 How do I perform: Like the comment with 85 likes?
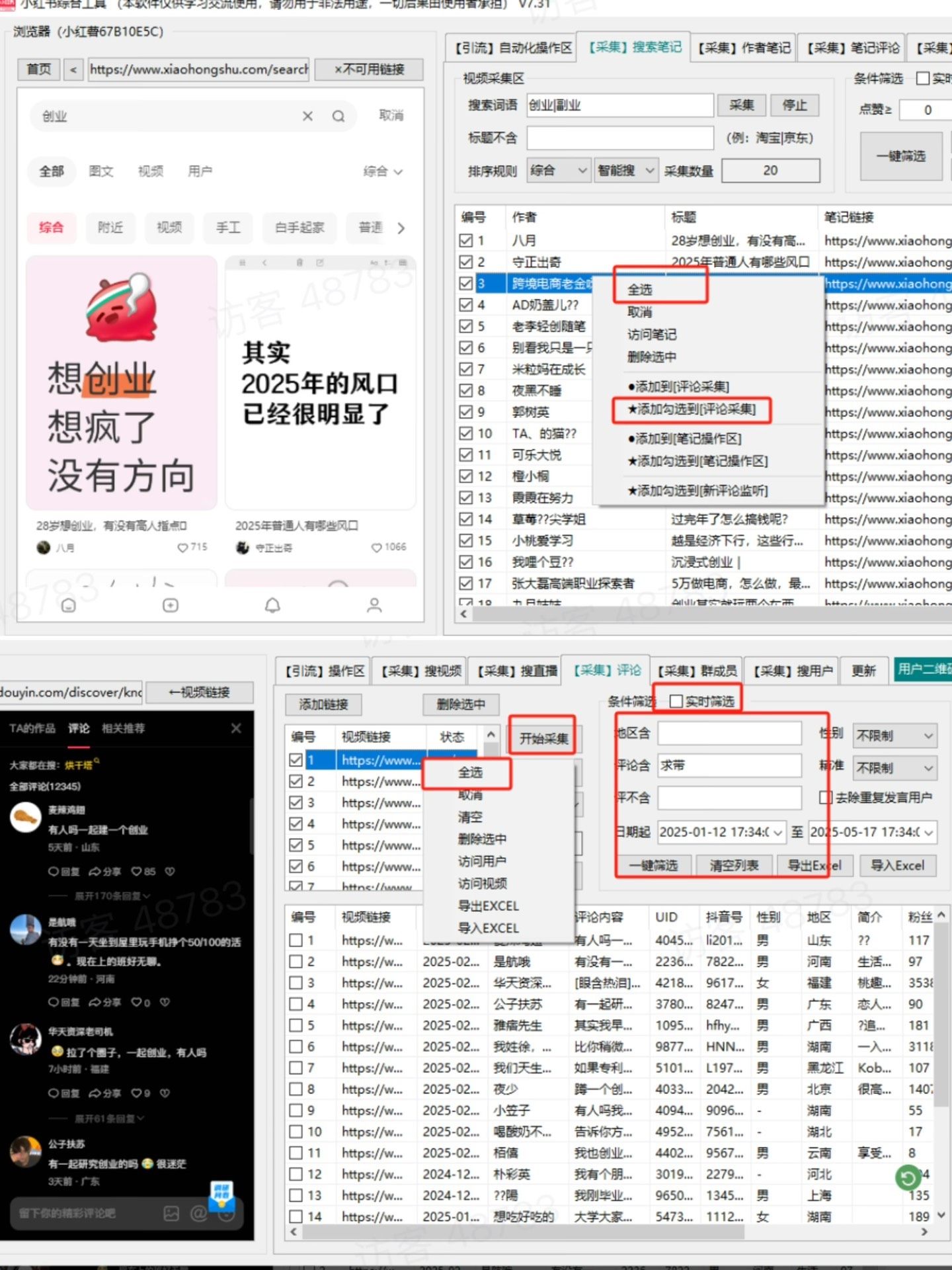coord(137,872)
